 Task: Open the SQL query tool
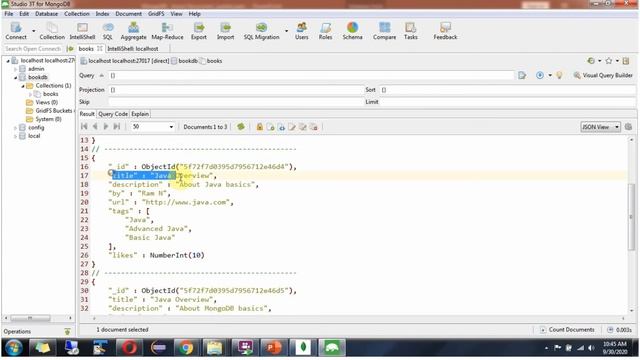click(x=108, y=31)
